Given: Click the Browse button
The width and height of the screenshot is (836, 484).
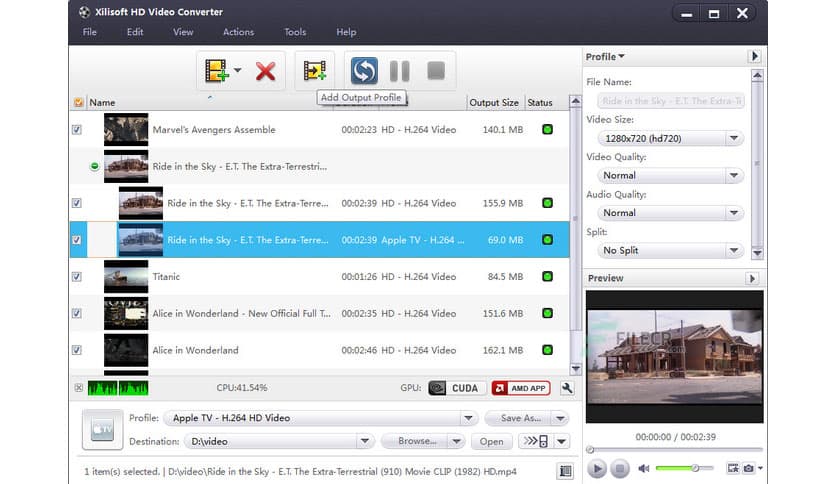Looking at the screenshot, I should 416,441.
